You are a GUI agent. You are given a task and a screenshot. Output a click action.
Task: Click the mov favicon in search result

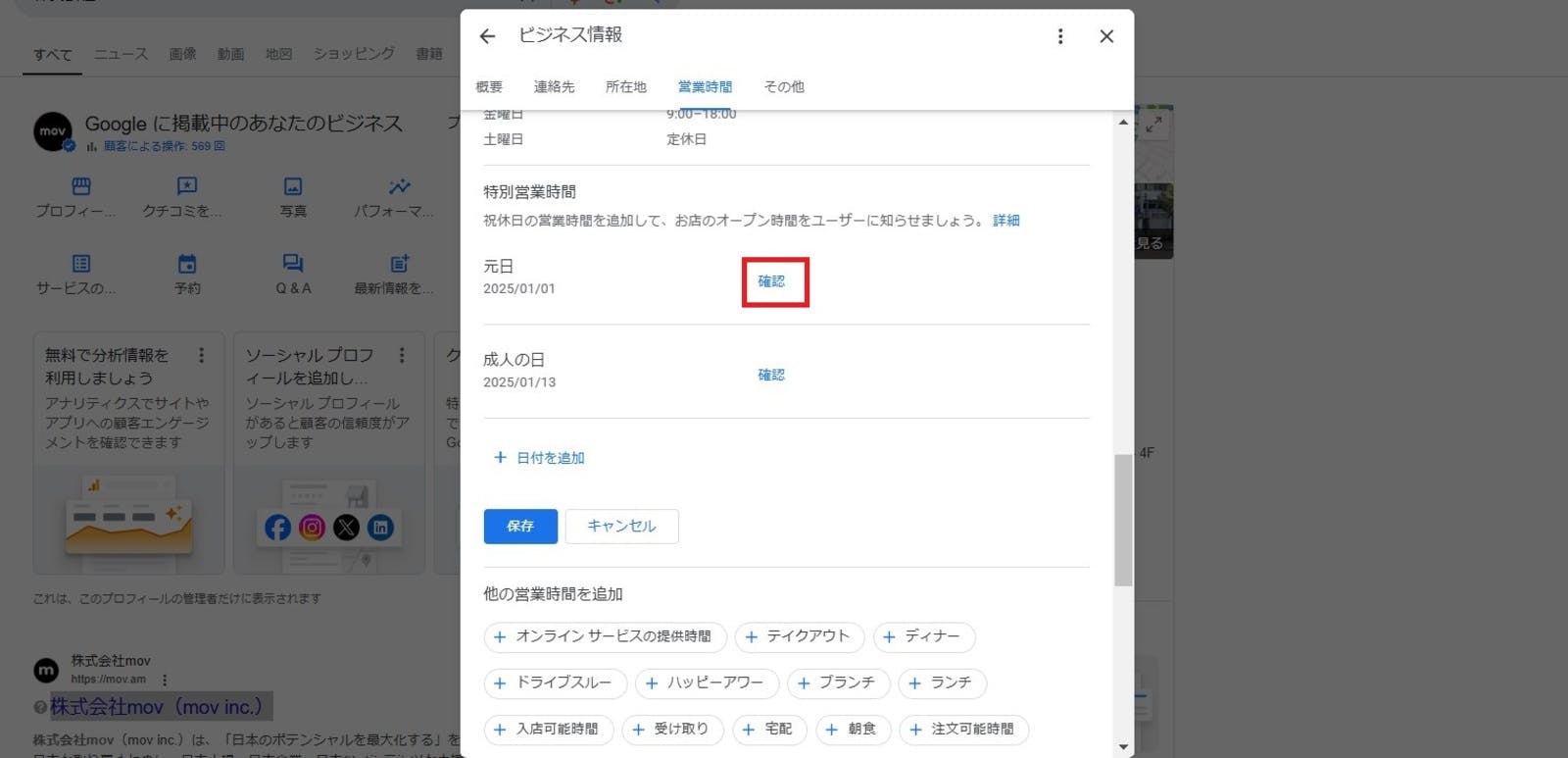pos(46,670)
